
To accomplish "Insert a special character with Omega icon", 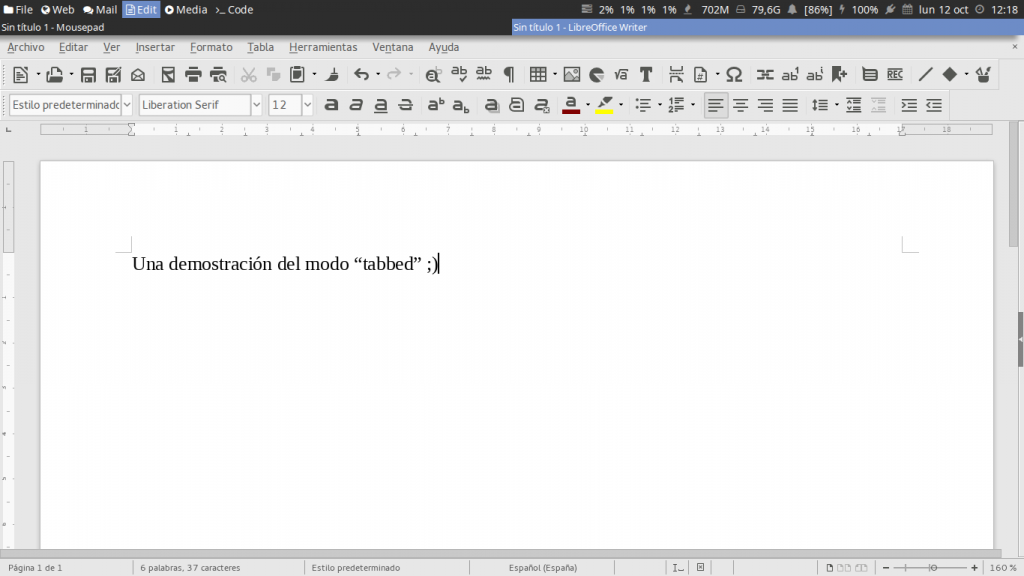I will pyautogui.click(x=734, y=74).
